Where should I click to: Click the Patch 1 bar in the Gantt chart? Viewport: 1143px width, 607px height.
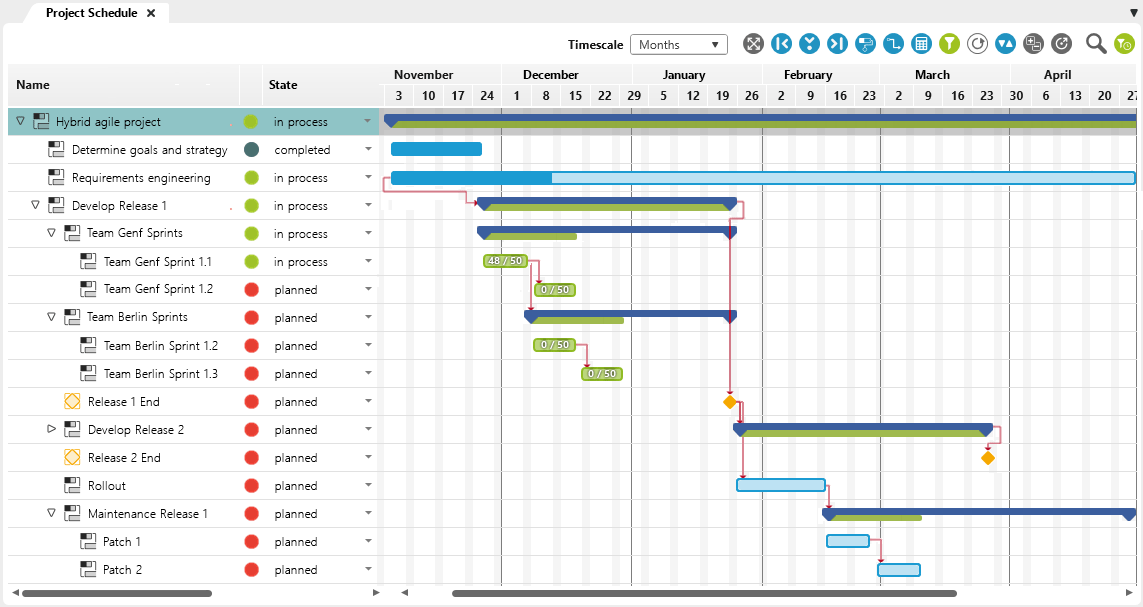848,541
